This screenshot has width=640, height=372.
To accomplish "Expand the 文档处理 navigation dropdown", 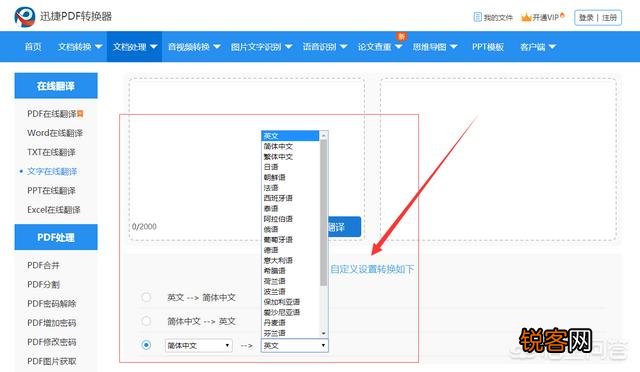I will (x=135, y=47).
